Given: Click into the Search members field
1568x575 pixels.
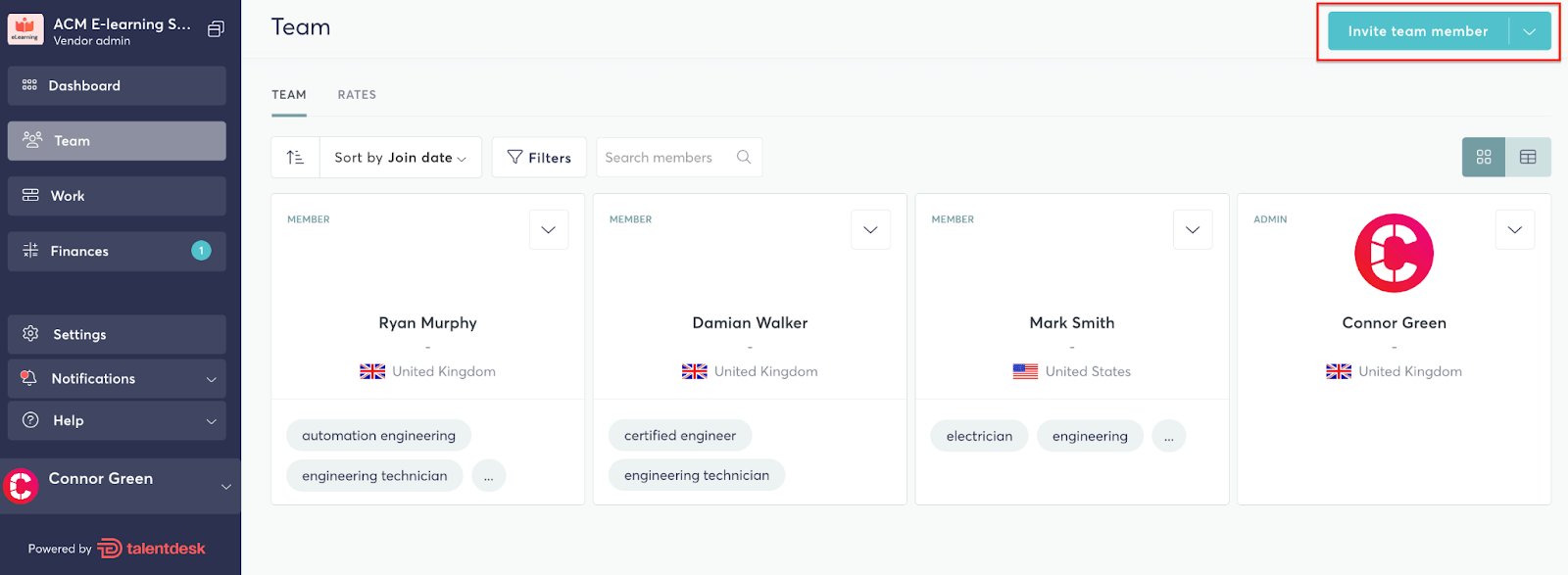Looking at the screenshot, I should click(x=664, y=158).
